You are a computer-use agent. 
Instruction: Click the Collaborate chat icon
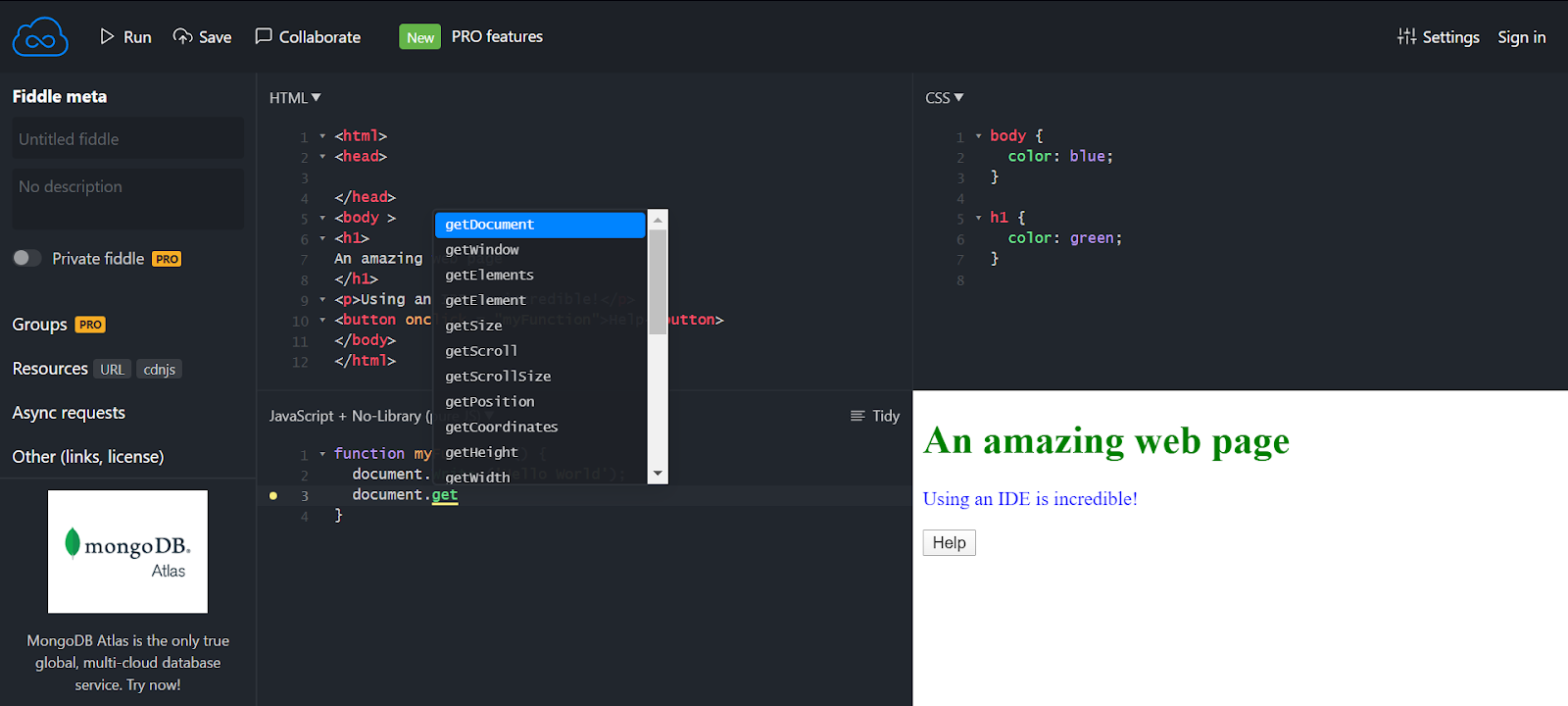tap(264, 36)
